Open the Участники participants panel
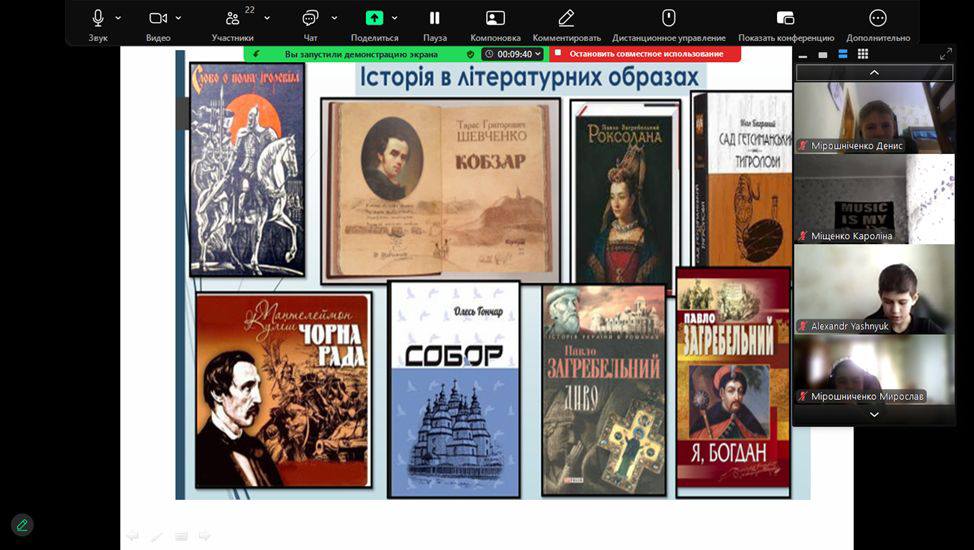The height and width of the screenshot is (550, 974). coord(233,18)
